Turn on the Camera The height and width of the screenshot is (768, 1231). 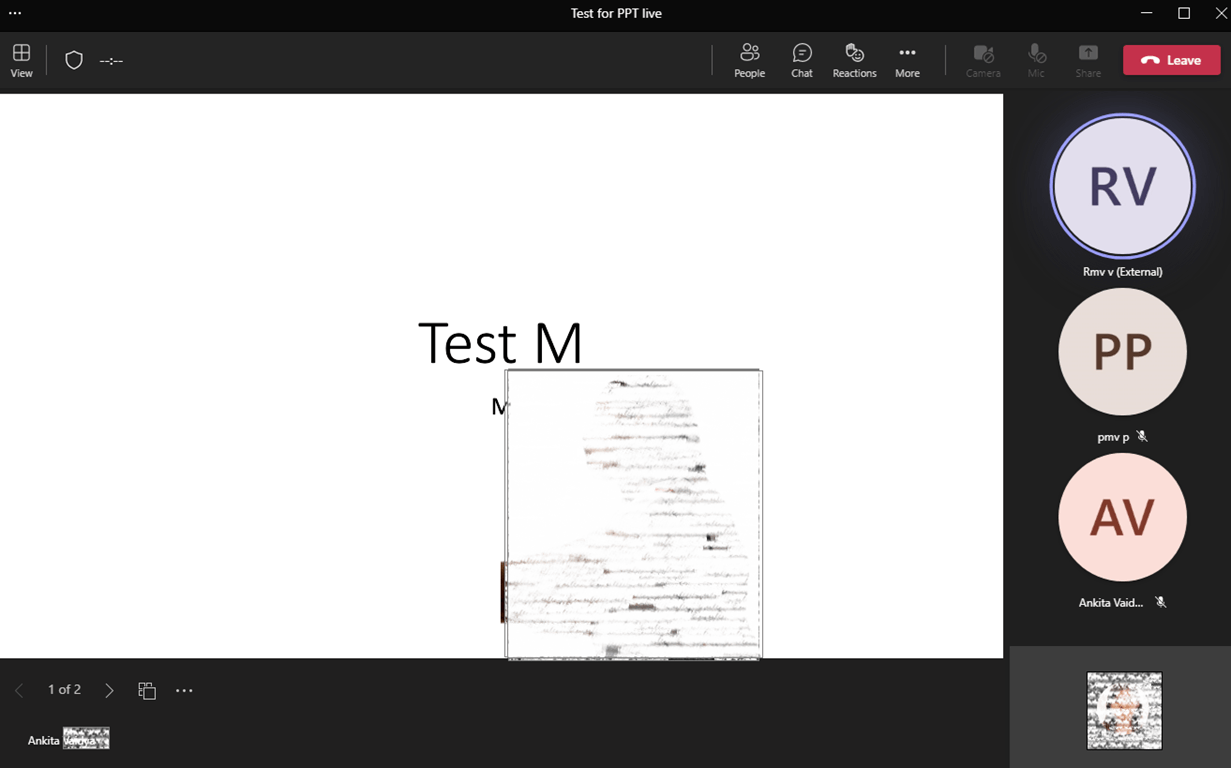(x=983, y=60)
